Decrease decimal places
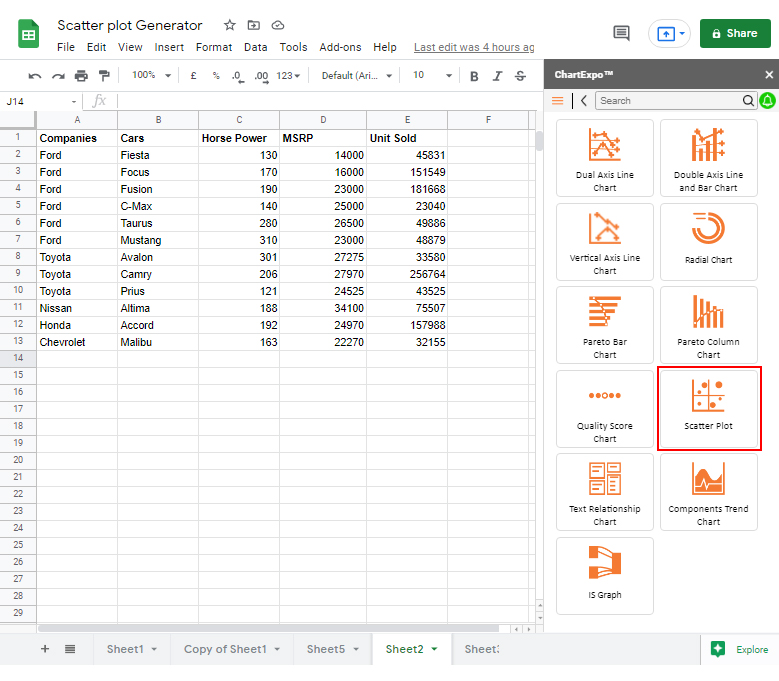 238,76
